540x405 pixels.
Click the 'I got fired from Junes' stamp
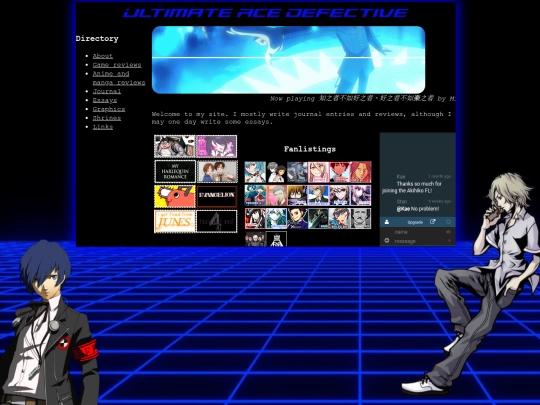click(175, 222)
